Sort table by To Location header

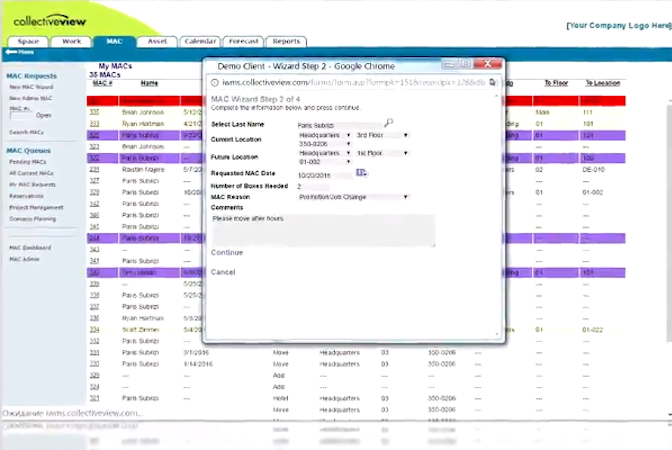pos(603,83)
